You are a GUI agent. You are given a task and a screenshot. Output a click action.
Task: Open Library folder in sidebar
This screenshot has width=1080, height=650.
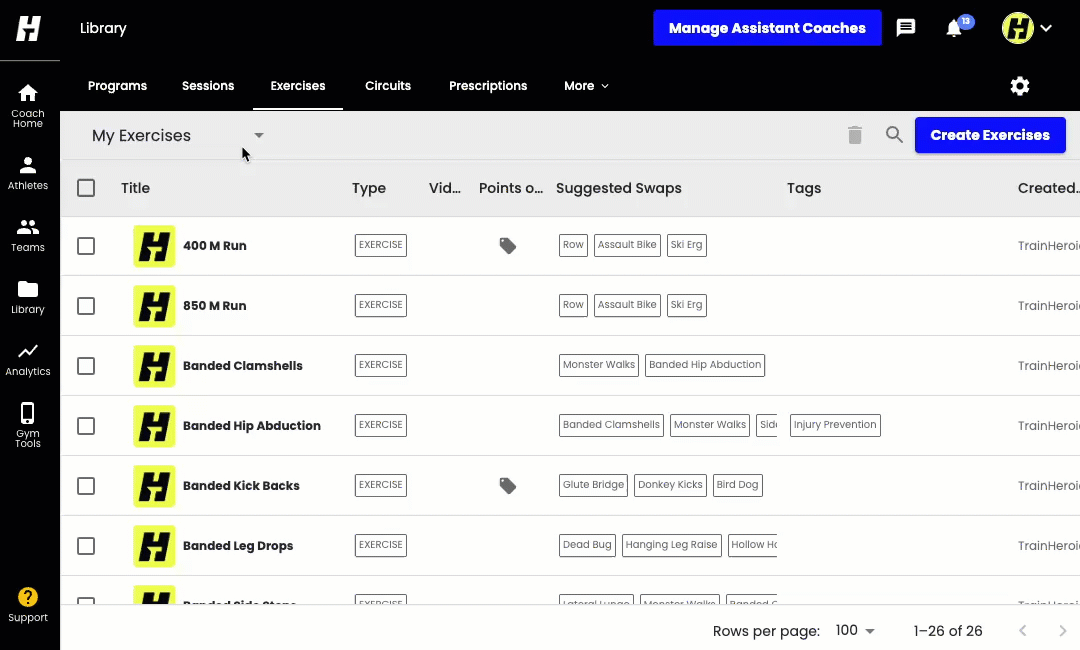point(28,297)
